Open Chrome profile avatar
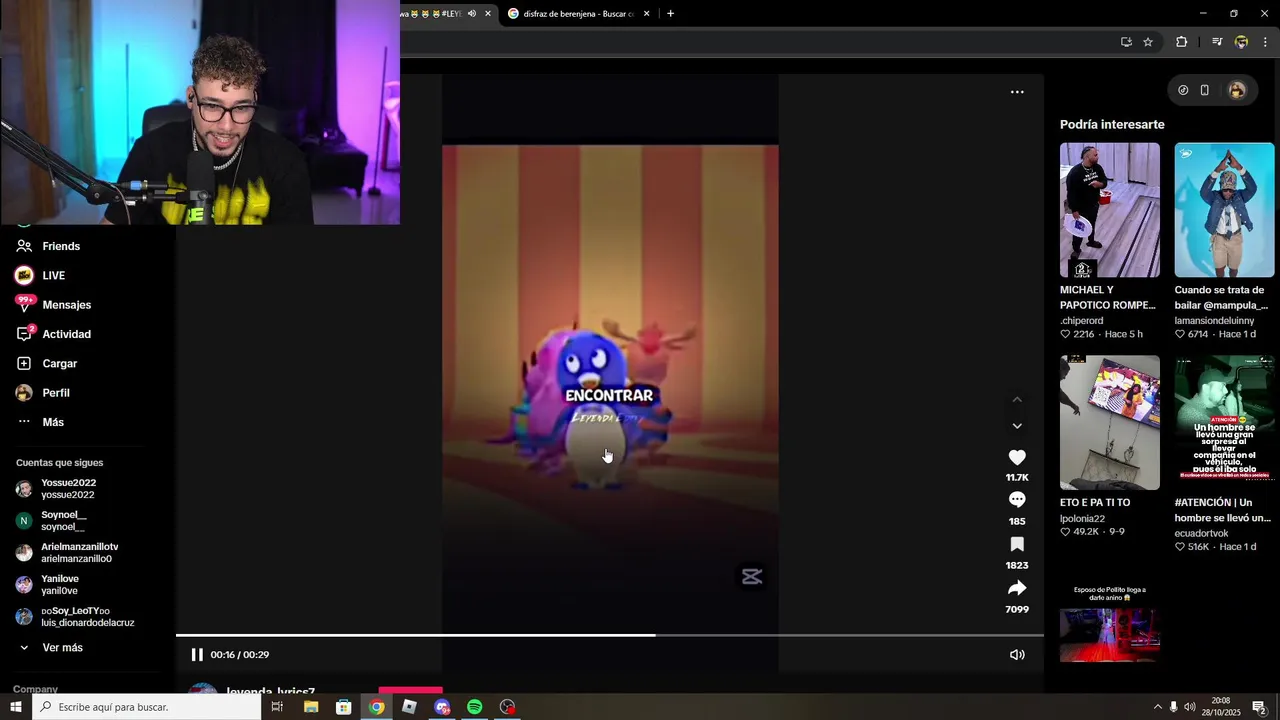 point(1241,42)
